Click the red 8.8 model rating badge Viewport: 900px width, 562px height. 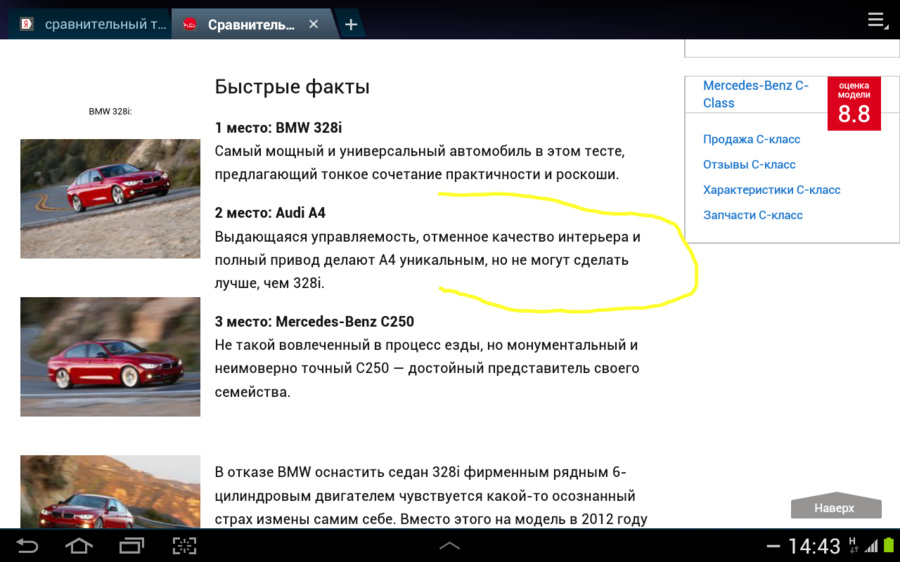(x=854, y=103)
